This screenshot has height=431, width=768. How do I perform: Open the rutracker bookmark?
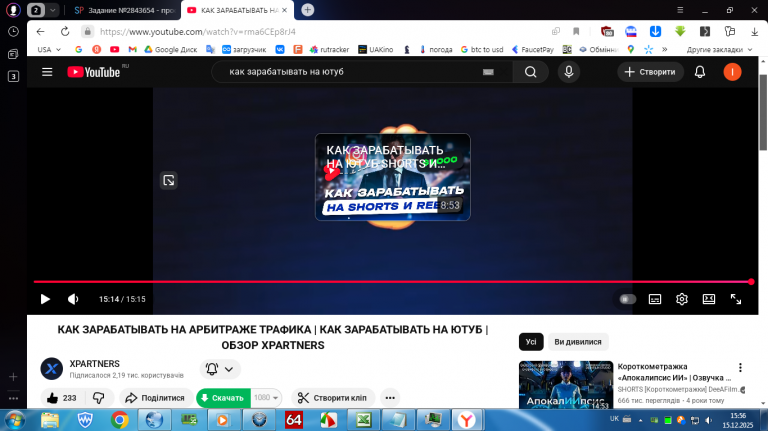pos(329,49)
